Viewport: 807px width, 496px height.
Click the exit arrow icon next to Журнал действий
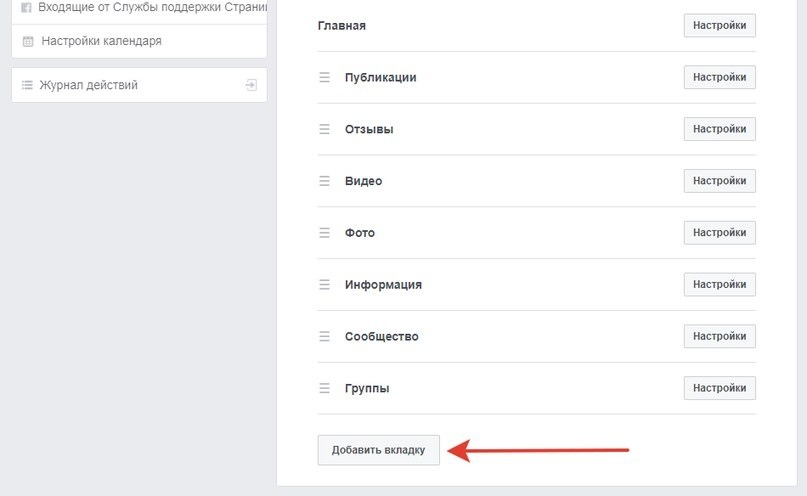point(251,85)
